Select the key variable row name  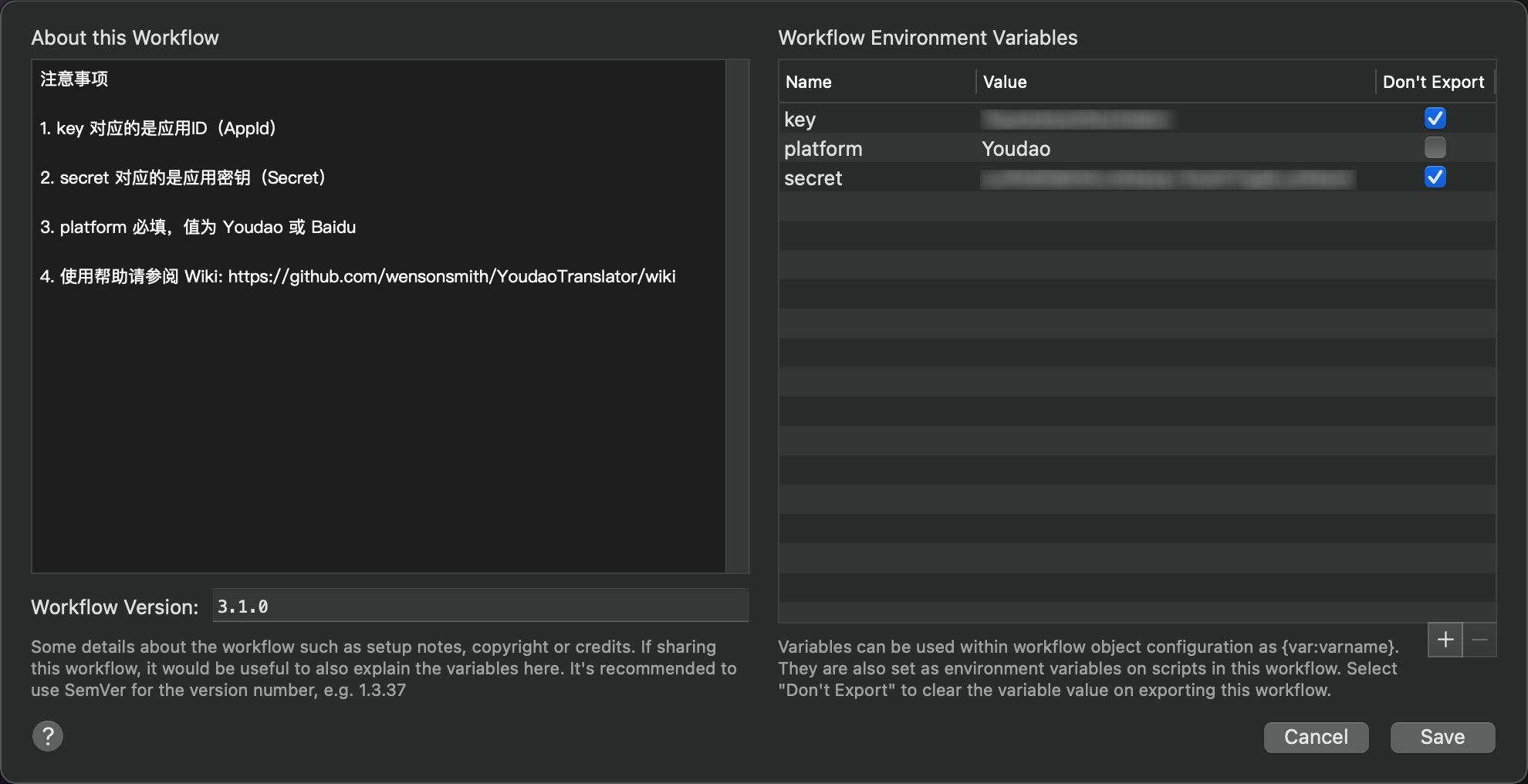click(x=800, y=120)
